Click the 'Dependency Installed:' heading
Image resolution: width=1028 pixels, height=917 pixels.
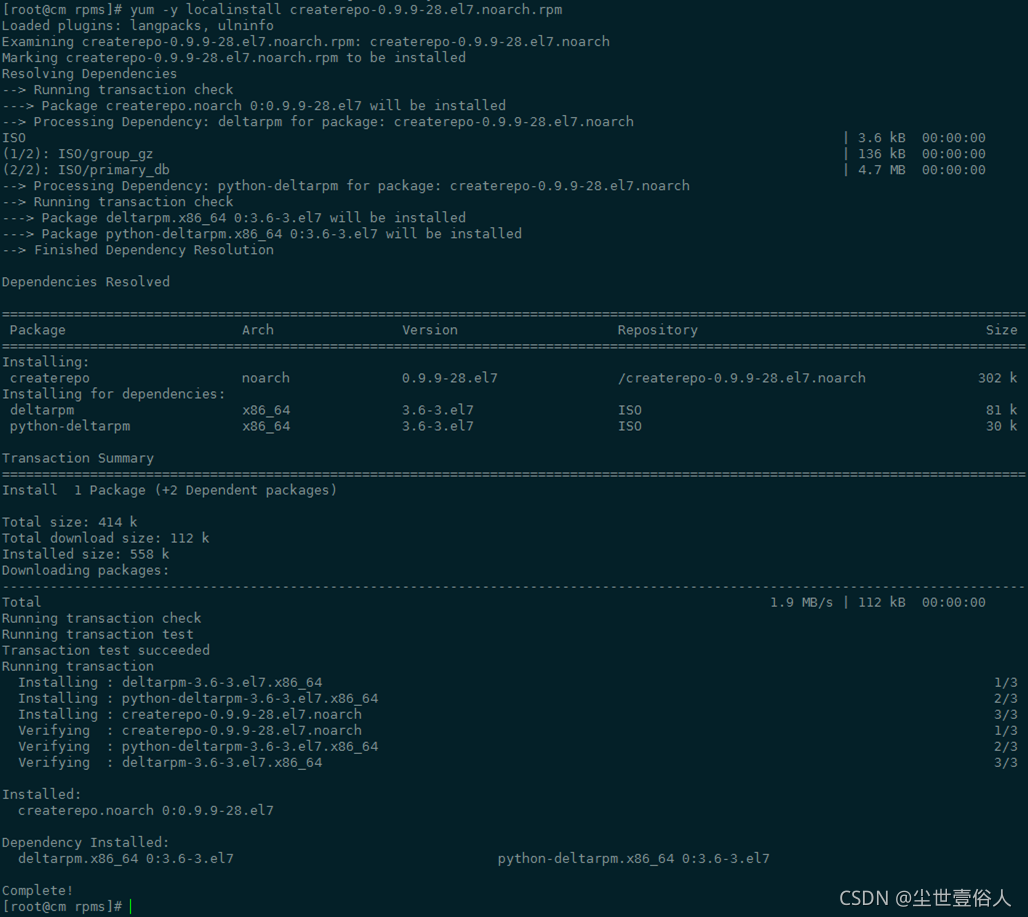85,842
